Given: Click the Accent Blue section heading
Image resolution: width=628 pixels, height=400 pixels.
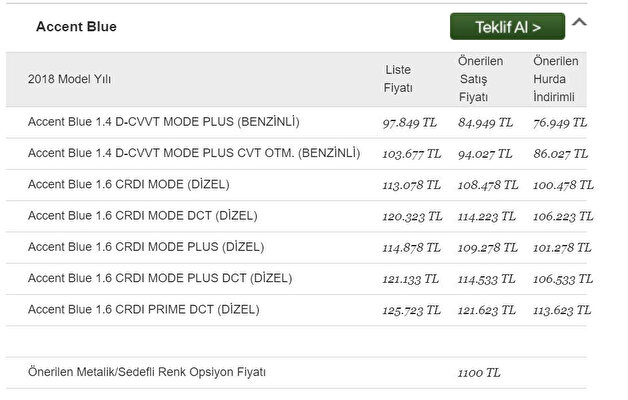Looking at the screenshot, I should click(76, 27).
